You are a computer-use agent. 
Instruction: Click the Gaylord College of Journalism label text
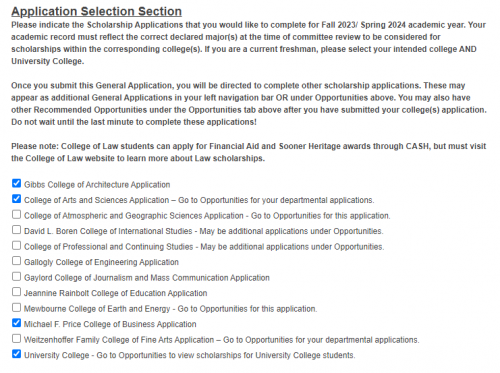click(x=147, y=278)
